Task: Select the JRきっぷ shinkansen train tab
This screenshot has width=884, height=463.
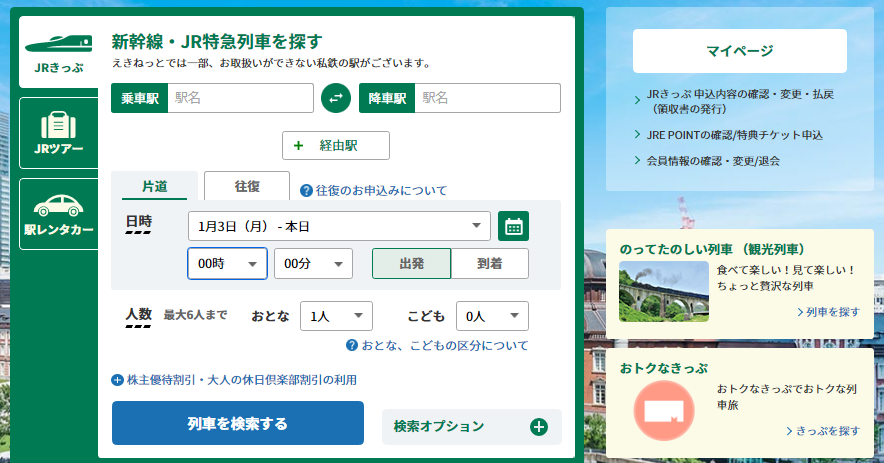Action: pos(59,52)
